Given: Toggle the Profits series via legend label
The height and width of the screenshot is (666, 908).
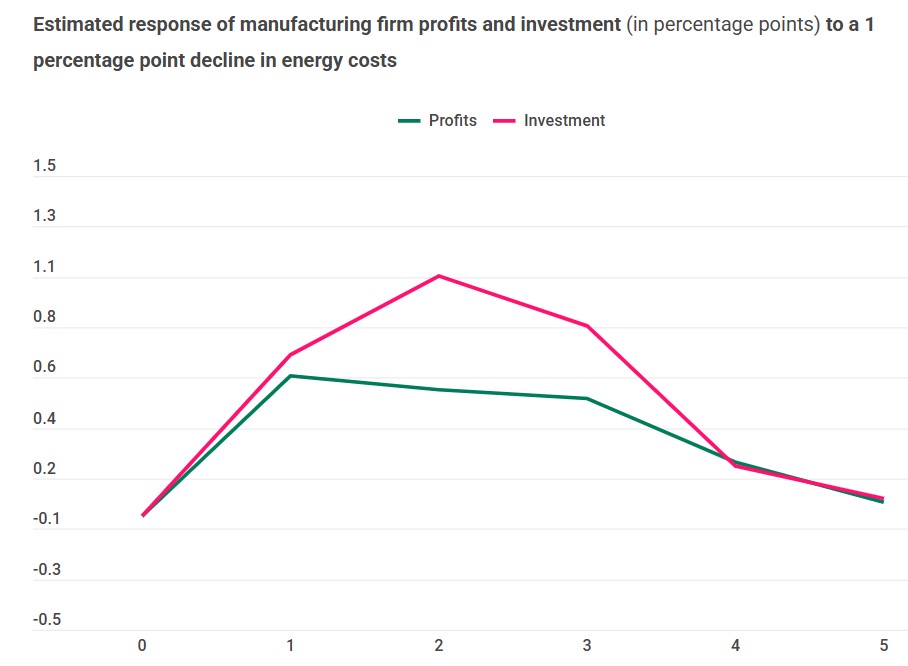Looking at the screenshot, I should (x=452, y=121).
